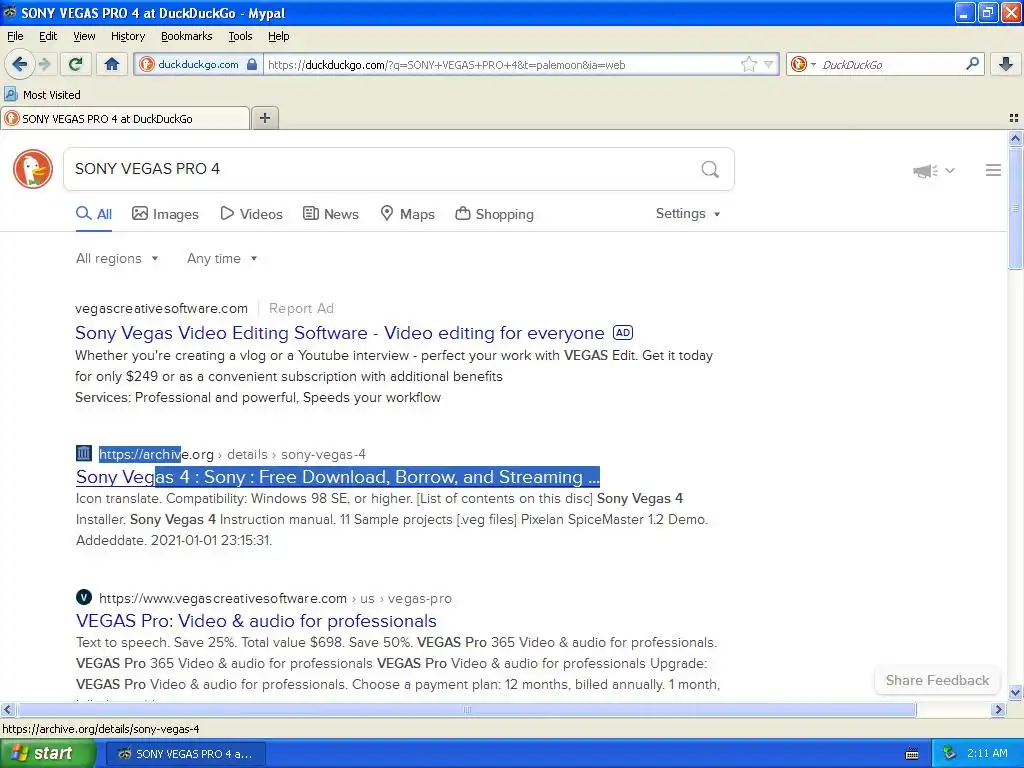Click the network tray icon
The width and height of the screenshot is (1024, 768).
(950, 754)
